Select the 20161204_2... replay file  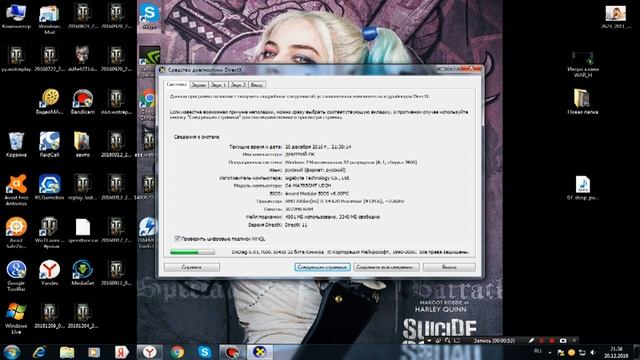point(82,316)
